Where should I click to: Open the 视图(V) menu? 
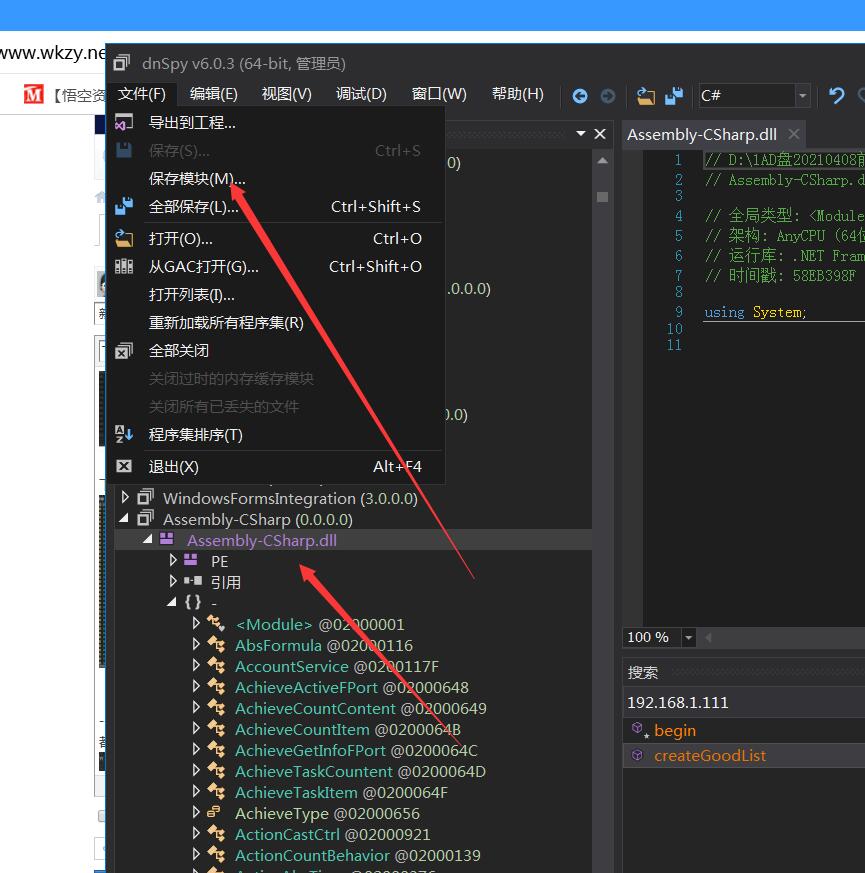pos(286,94)
